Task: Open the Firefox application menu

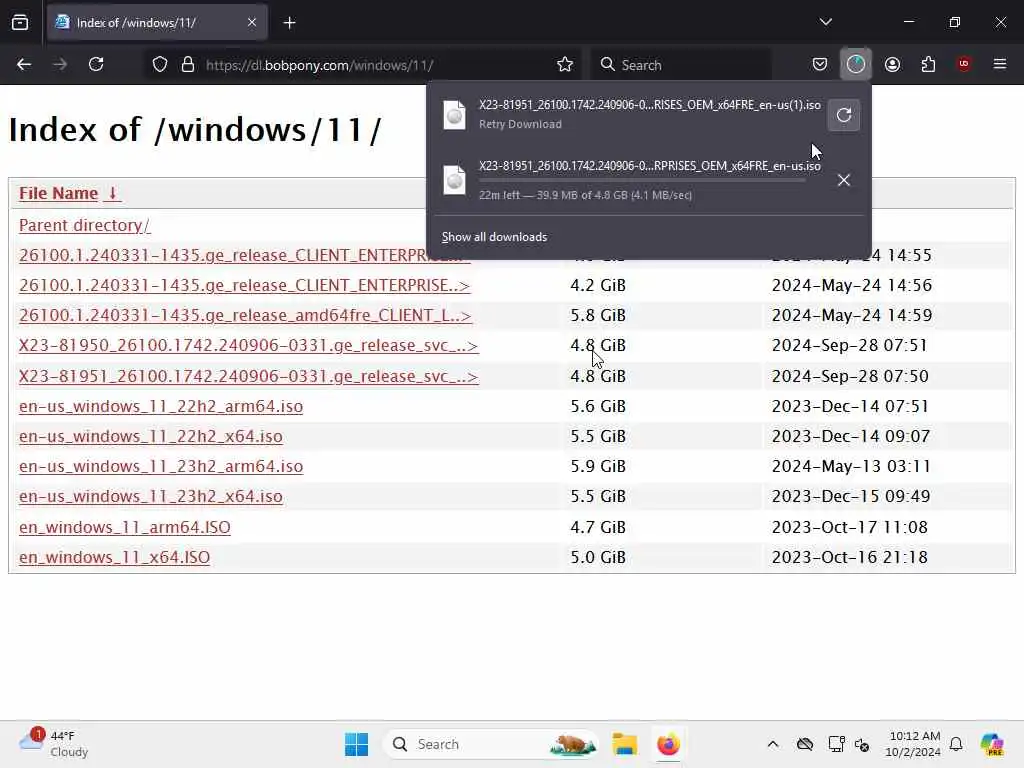Action: tap(999, 64)
